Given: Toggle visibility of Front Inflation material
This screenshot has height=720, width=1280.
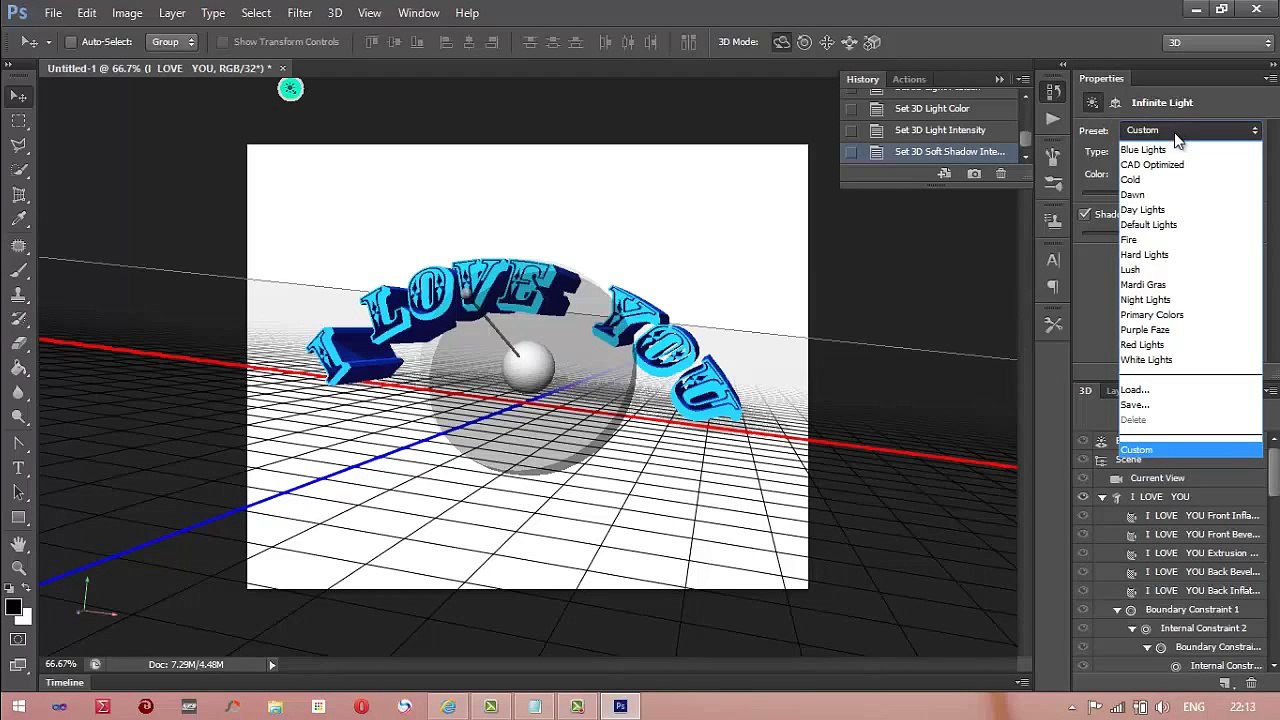Looking at the screenshot, I should click(1083, 516).
